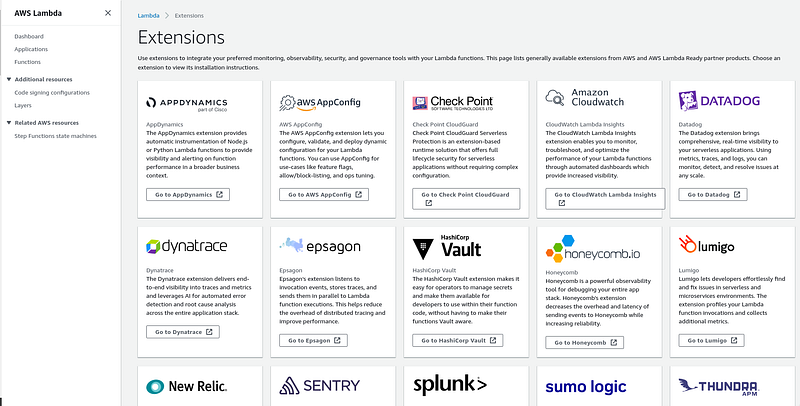The image size is (800, 406).
Task: Collapse the Additional resources section
Action: 9,80
